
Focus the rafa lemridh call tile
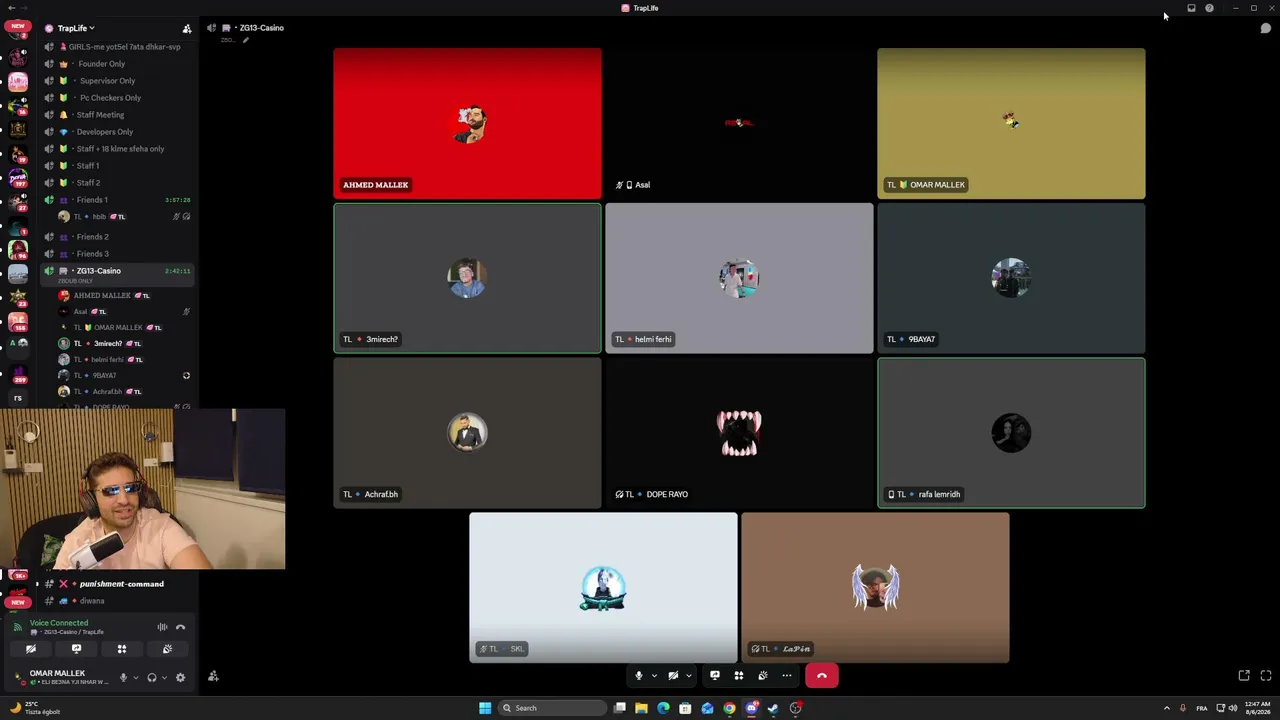point(1011,433)
